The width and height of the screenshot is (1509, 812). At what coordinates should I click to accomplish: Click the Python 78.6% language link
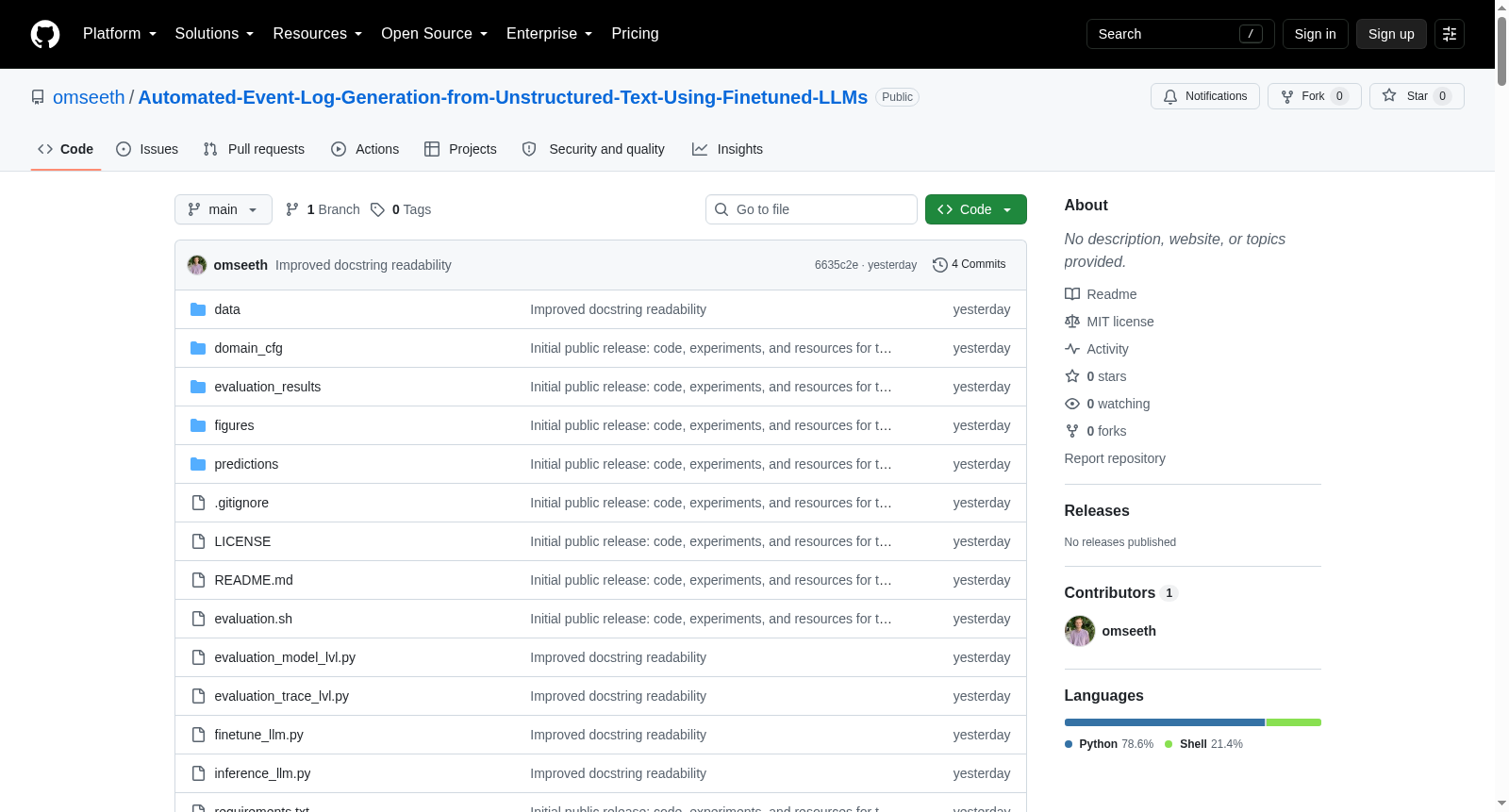point(1109,744)
